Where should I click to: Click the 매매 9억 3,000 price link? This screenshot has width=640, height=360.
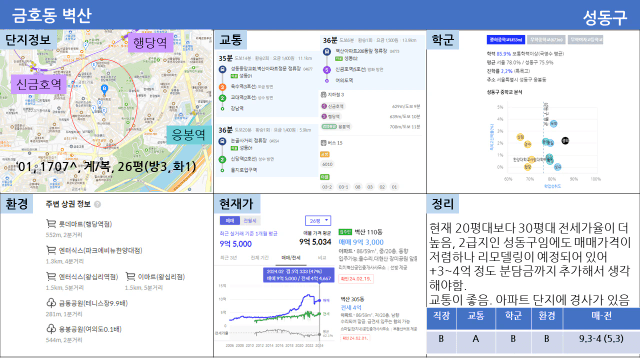click(361, 242)
